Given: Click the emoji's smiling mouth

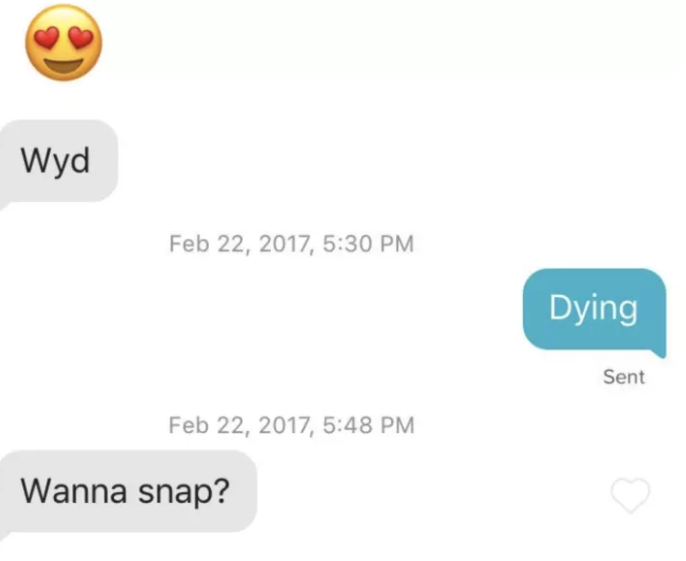Looking at the screenshot, I should point(63,67).
